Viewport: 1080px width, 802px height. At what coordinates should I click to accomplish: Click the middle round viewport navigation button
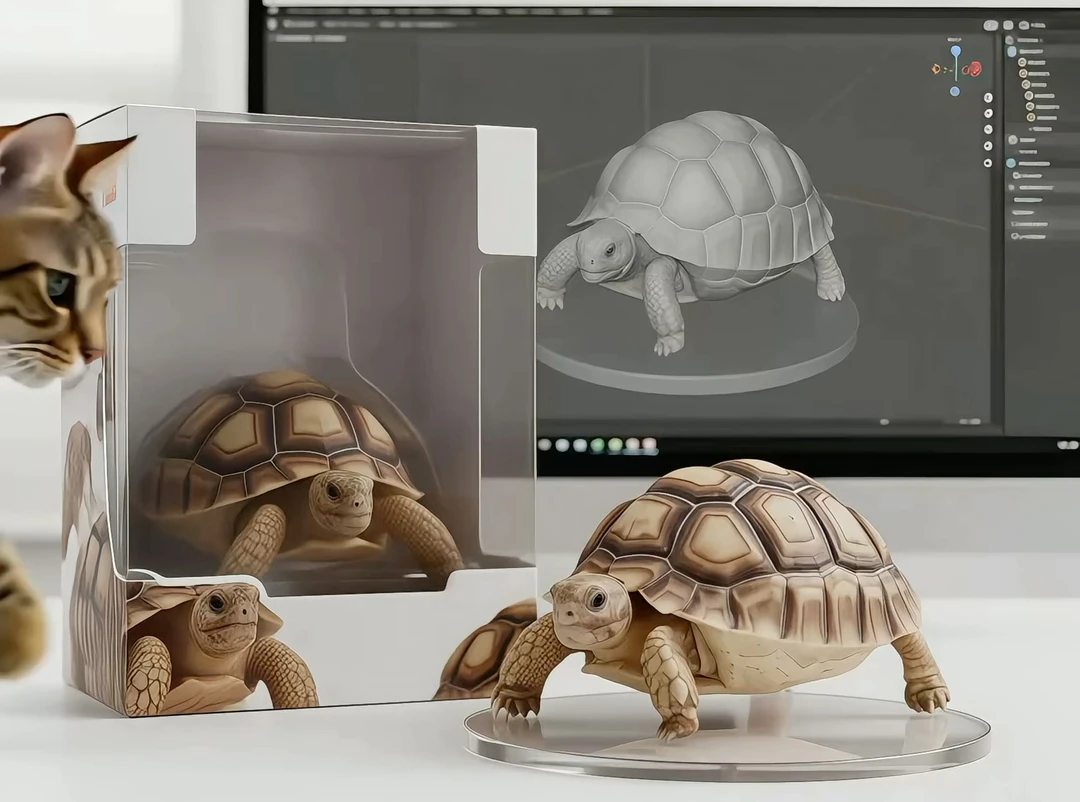[x=988, y=129]
